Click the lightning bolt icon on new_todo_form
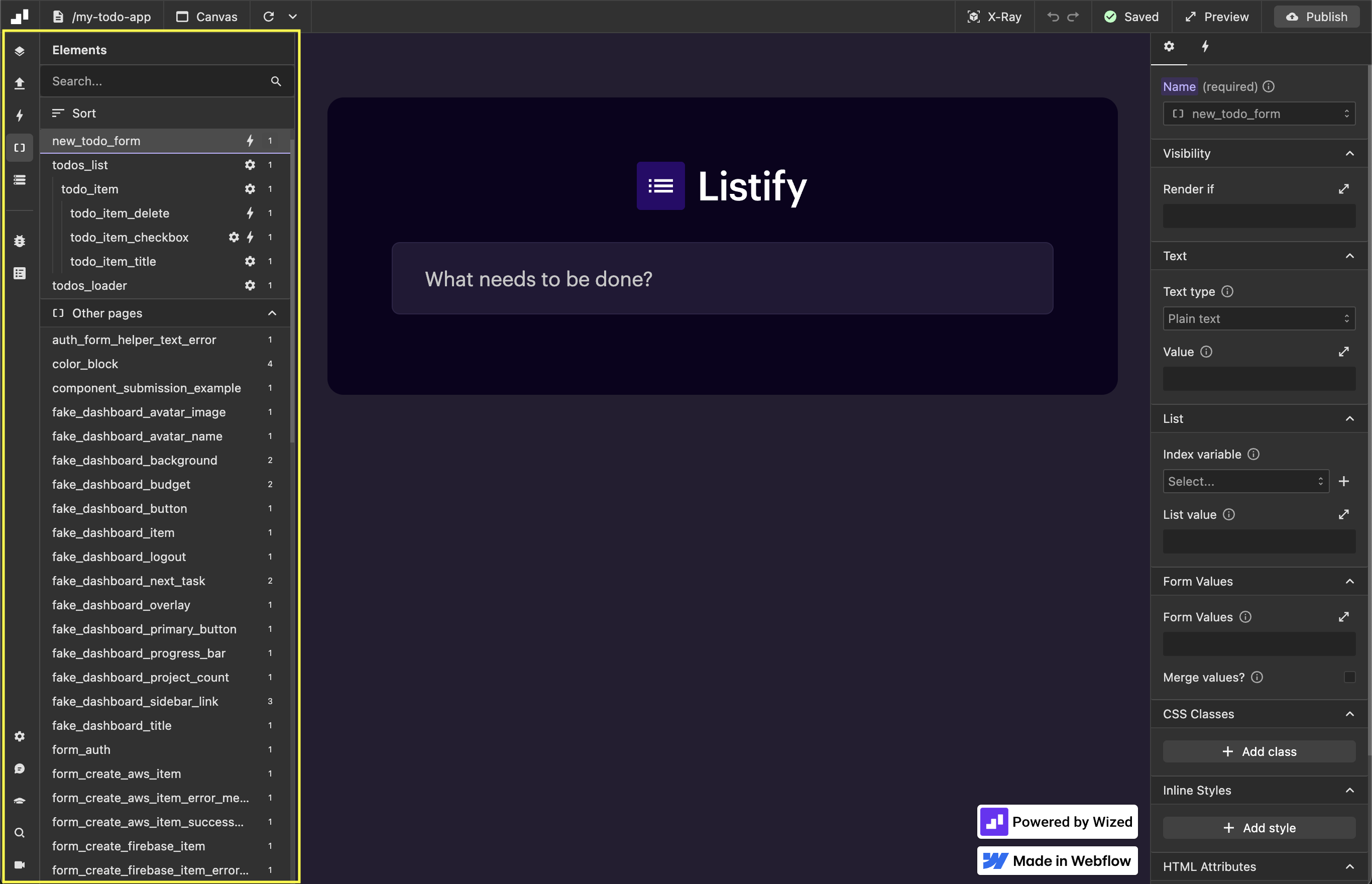 point(248,140)
